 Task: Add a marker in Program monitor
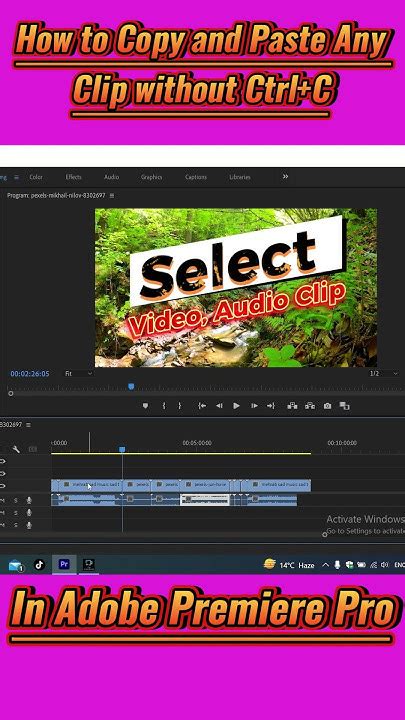[146, 406]
